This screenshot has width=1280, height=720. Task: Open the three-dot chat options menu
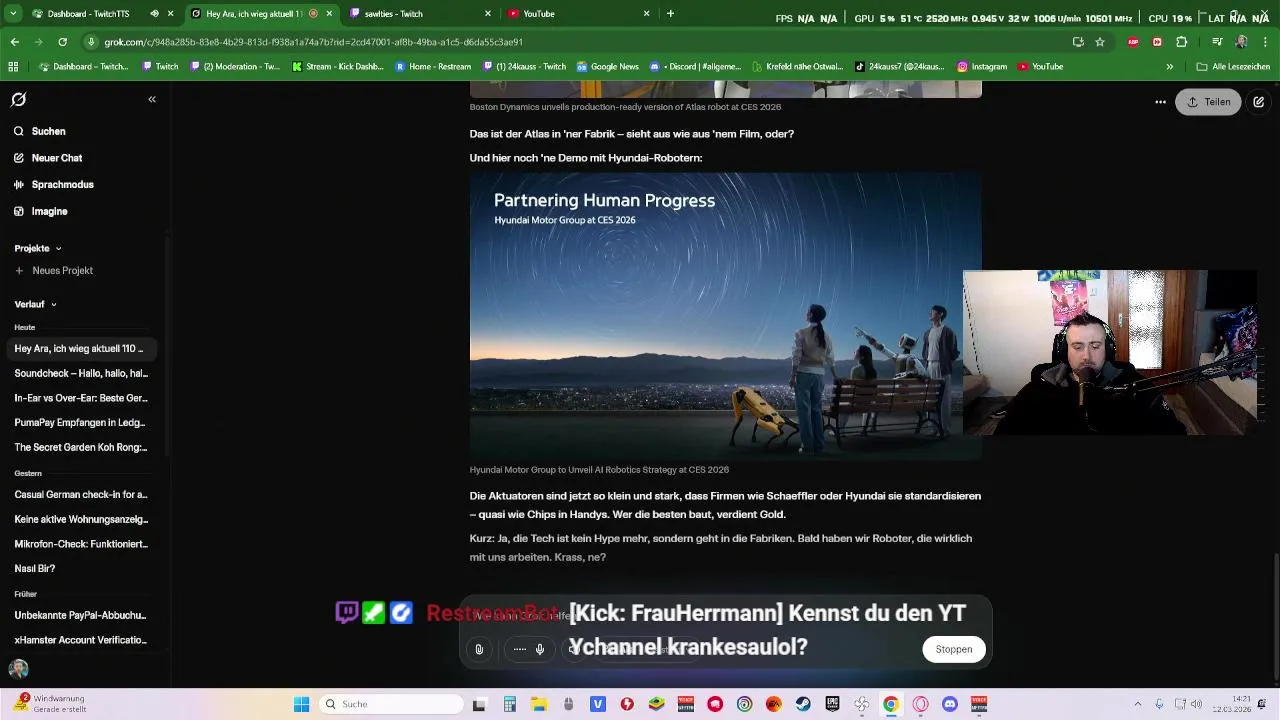coord(1160,102)
